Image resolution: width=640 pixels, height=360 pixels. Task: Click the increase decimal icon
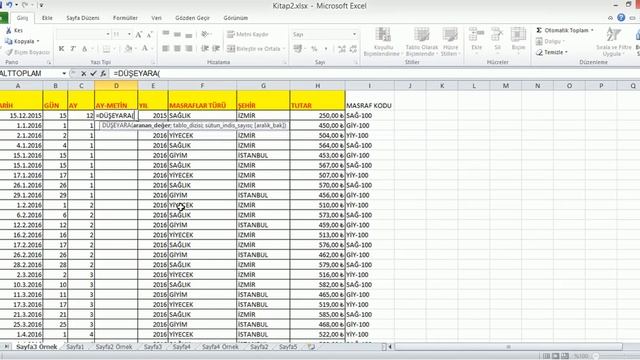[x=342, y=49]
